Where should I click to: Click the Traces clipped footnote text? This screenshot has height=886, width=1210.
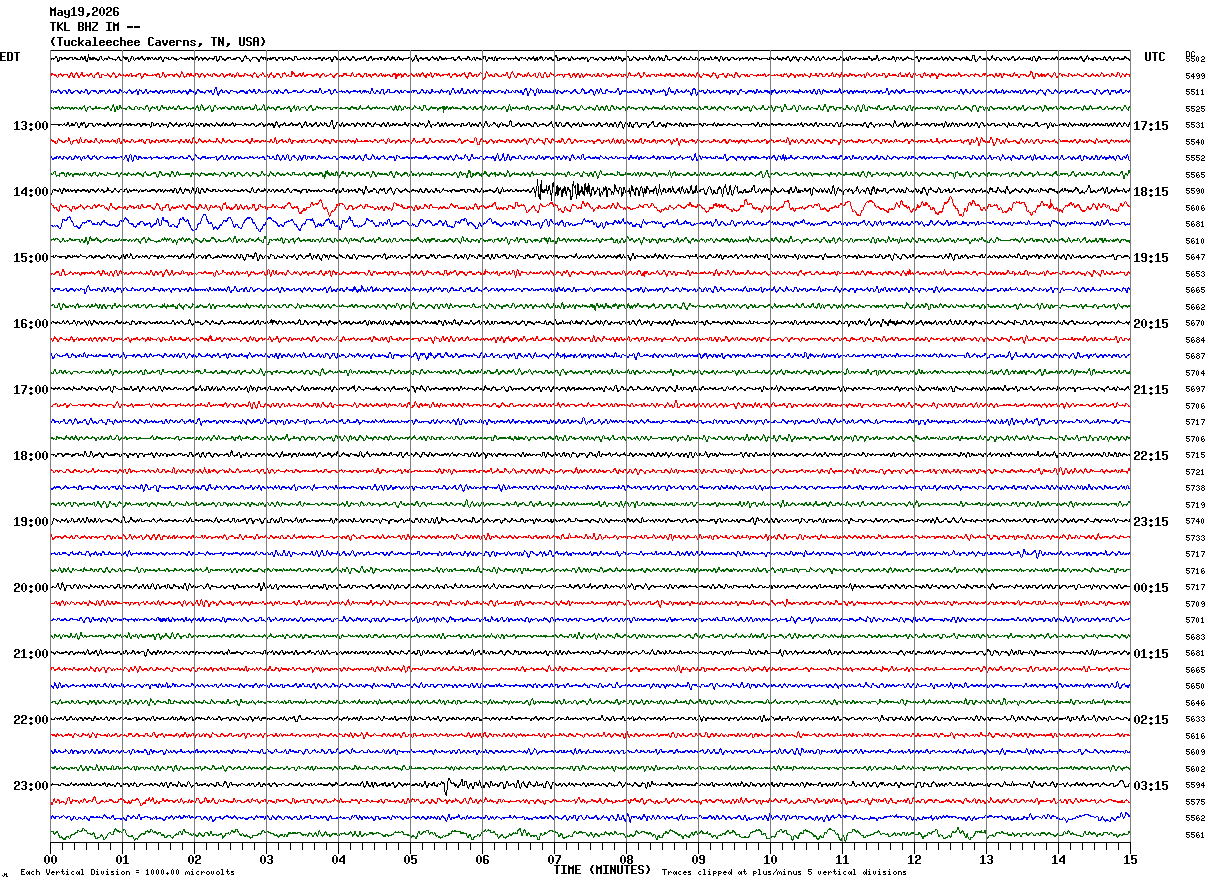[x=784, y=872]
